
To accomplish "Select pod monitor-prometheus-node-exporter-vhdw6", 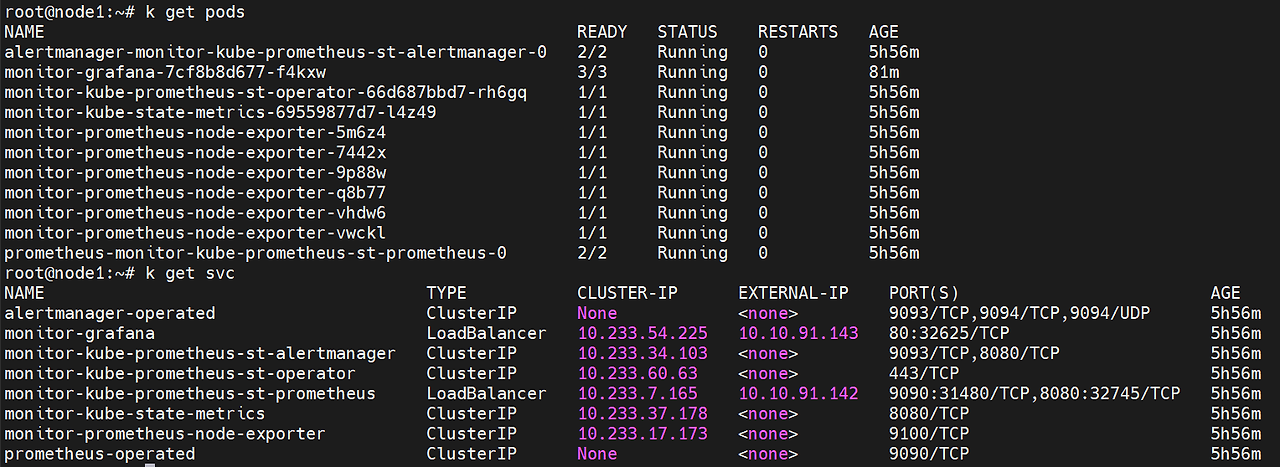I will coord(195,212).
